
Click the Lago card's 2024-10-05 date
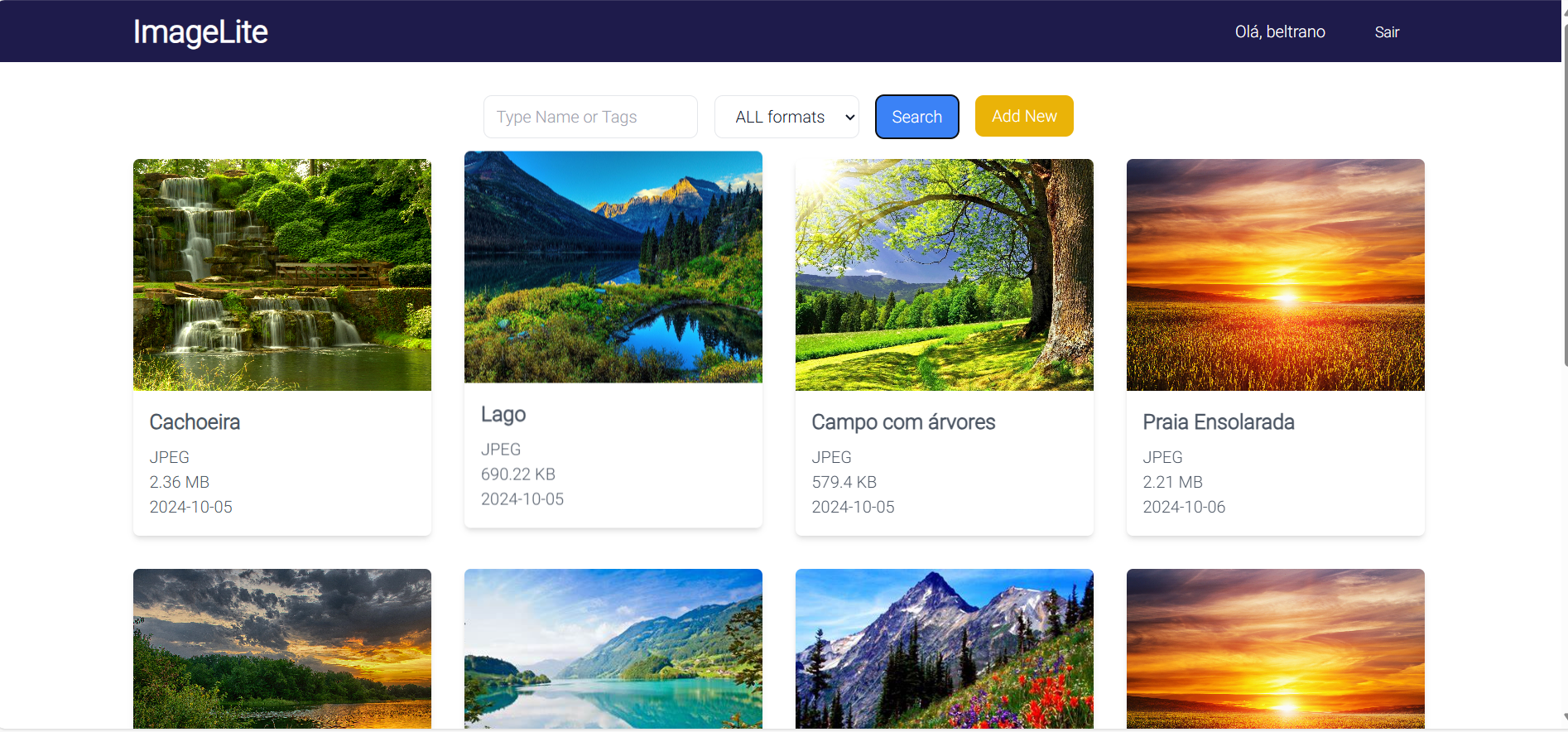coord(522,499)
